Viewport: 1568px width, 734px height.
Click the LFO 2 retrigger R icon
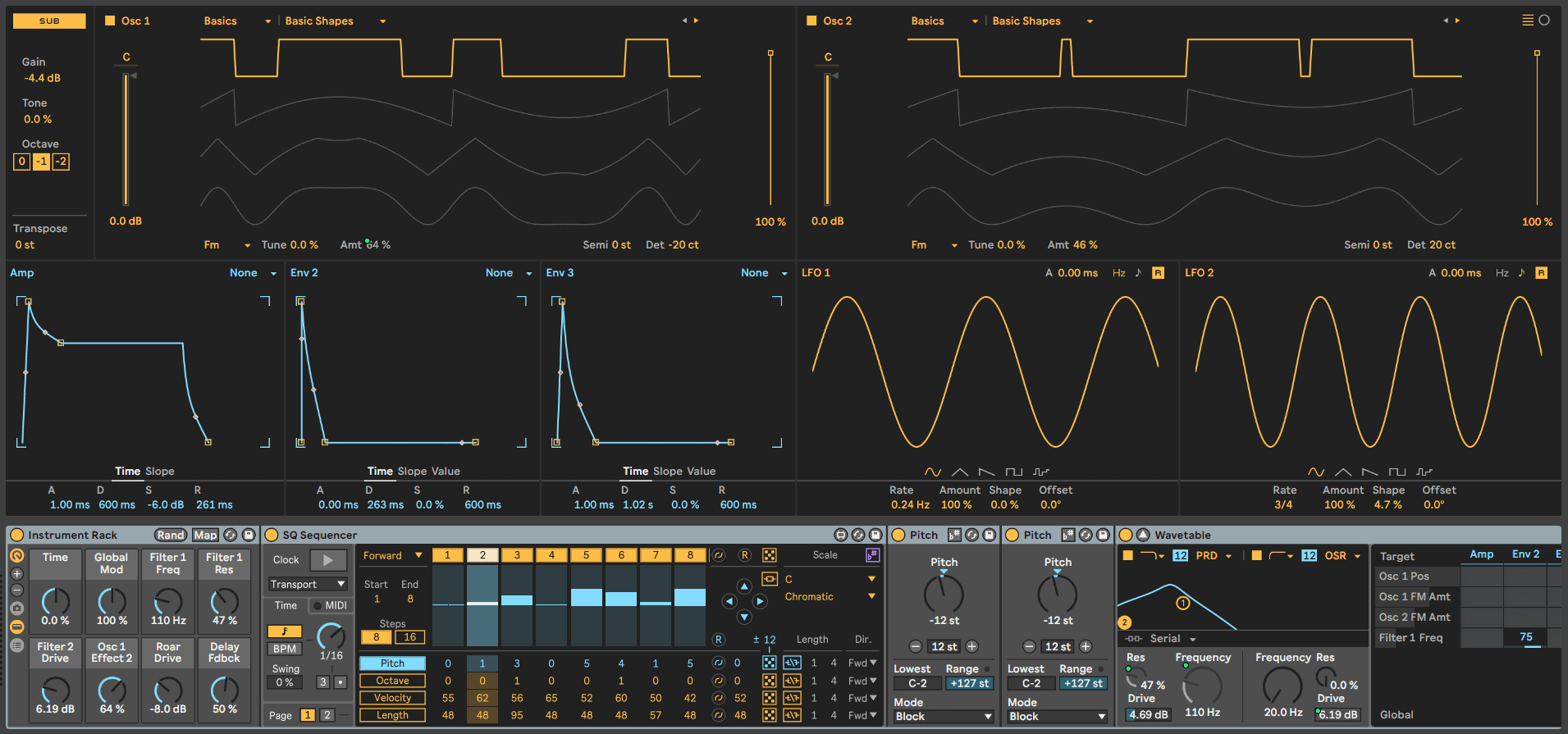tap(1541, 273)
